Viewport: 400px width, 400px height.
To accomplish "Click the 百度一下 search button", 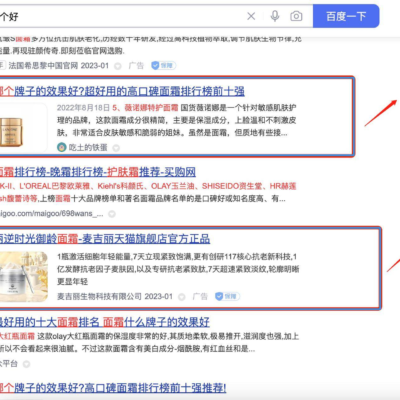I will [346, 16].
